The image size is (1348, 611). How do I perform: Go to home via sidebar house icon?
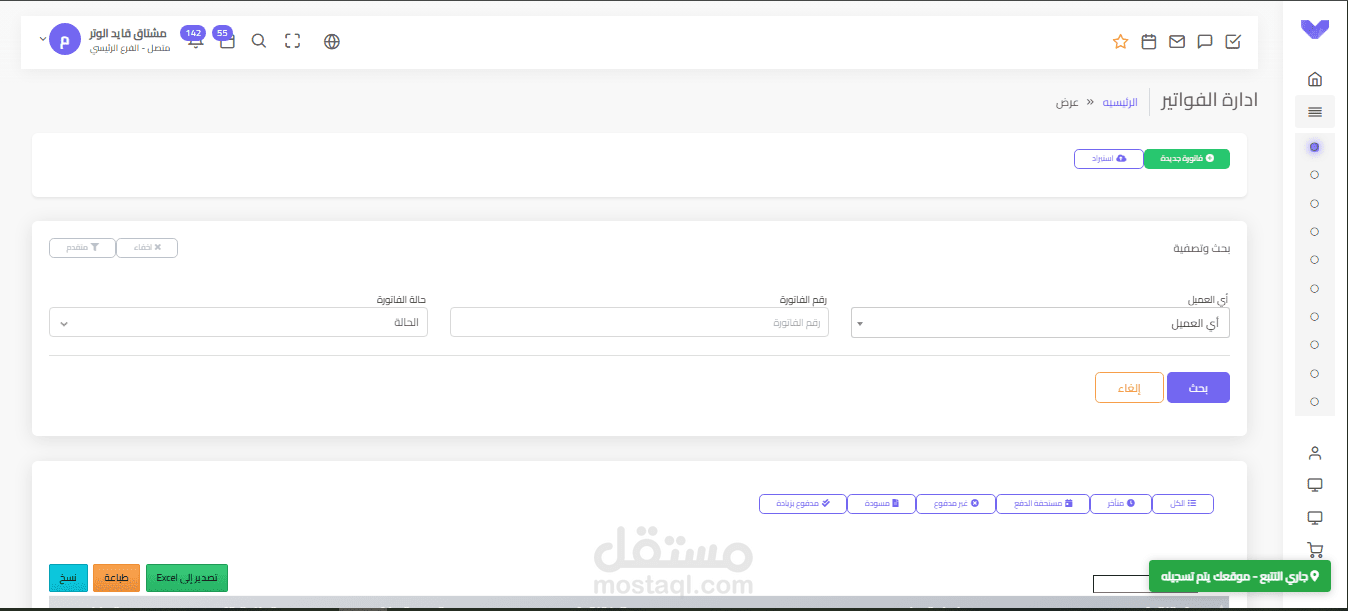tap(1315, 79)
